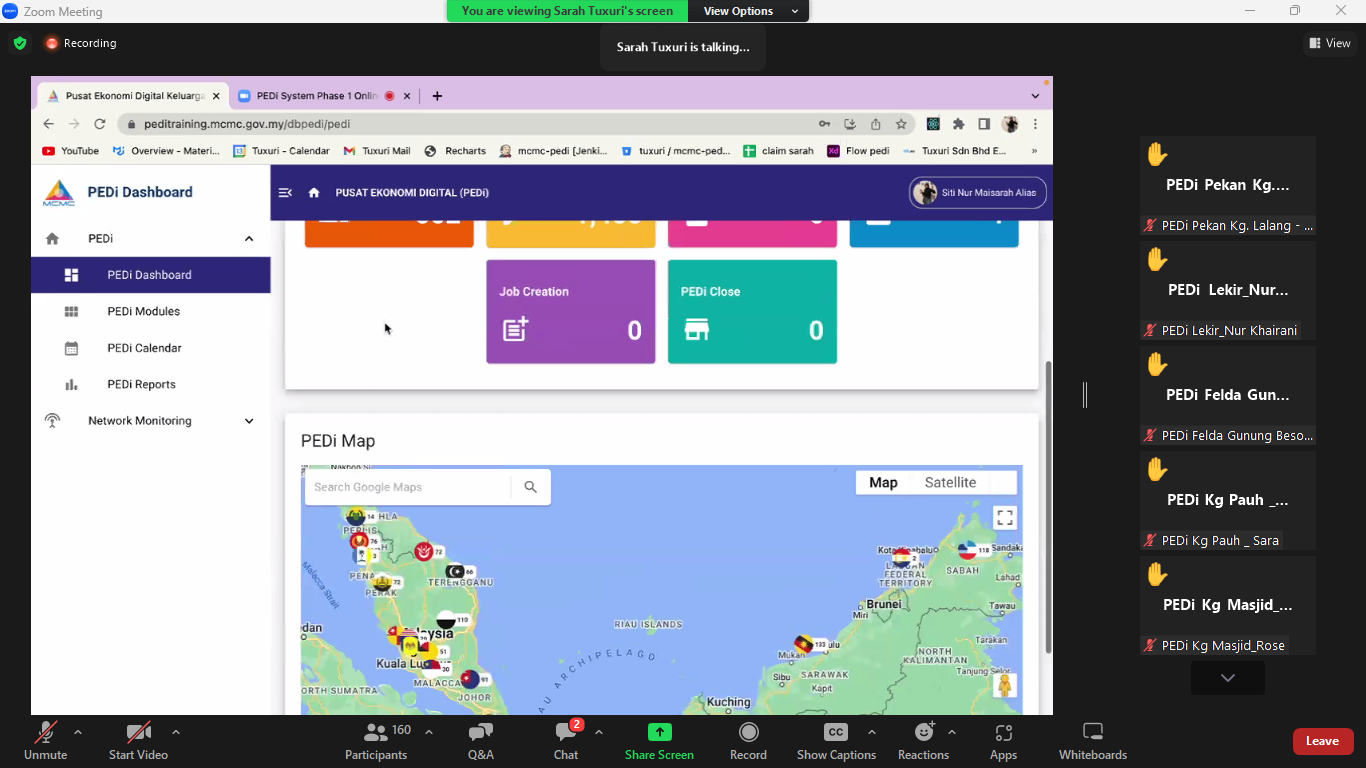The image size is (1366, 768).
Task: Show more bookmarks with the double chevron
Action: (x=1034, y=151)
